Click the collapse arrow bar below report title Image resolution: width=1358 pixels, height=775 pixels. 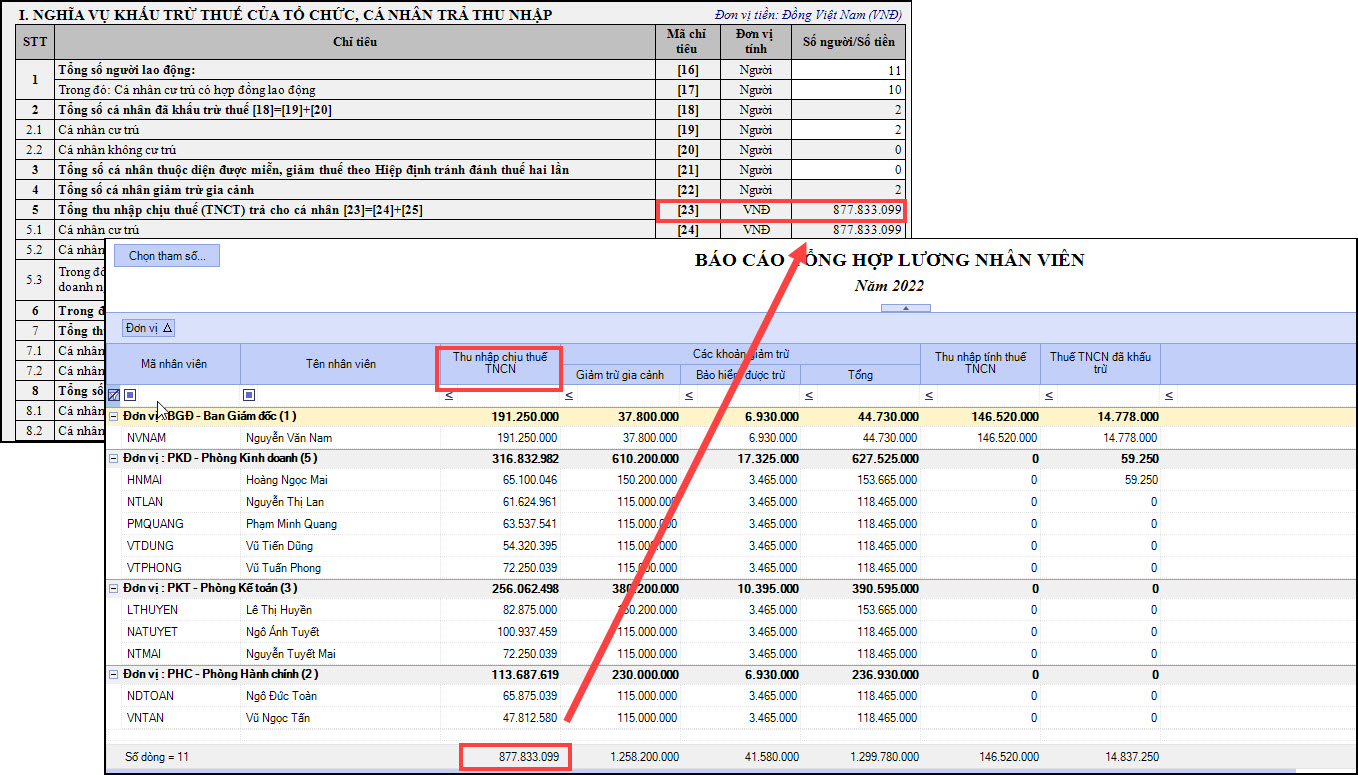click(x=905, y=308)
